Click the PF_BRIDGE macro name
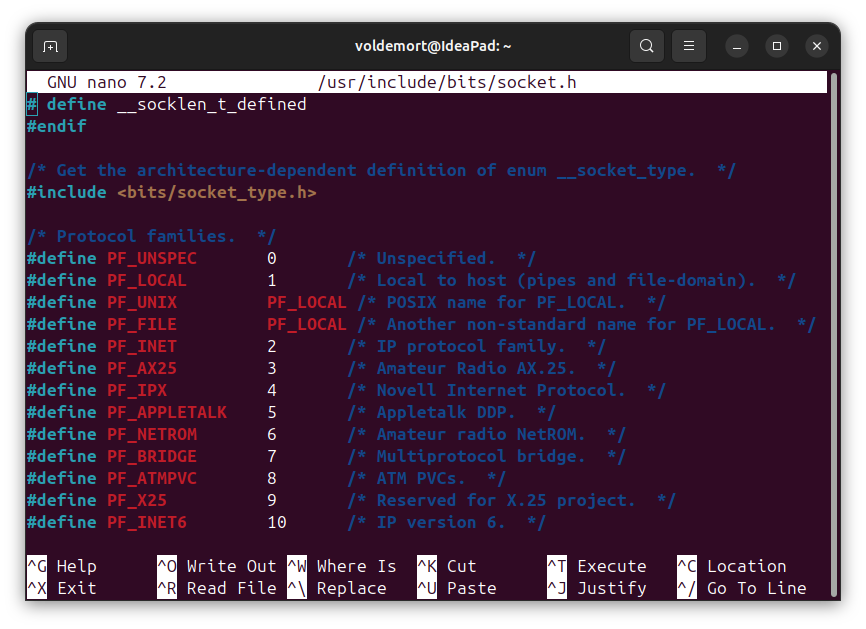 [x=152, y=457]
